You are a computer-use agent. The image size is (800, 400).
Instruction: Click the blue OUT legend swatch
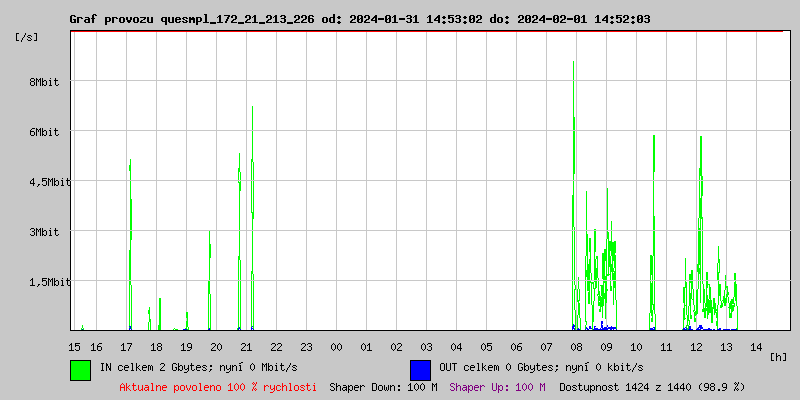(420, 369)
